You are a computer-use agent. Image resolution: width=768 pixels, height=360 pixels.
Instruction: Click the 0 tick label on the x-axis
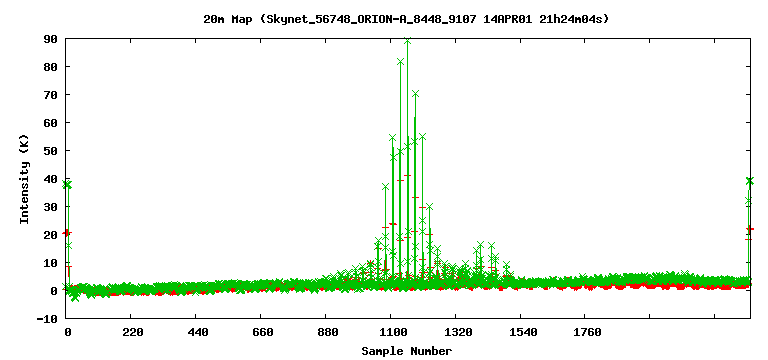(x=68, y=333)
